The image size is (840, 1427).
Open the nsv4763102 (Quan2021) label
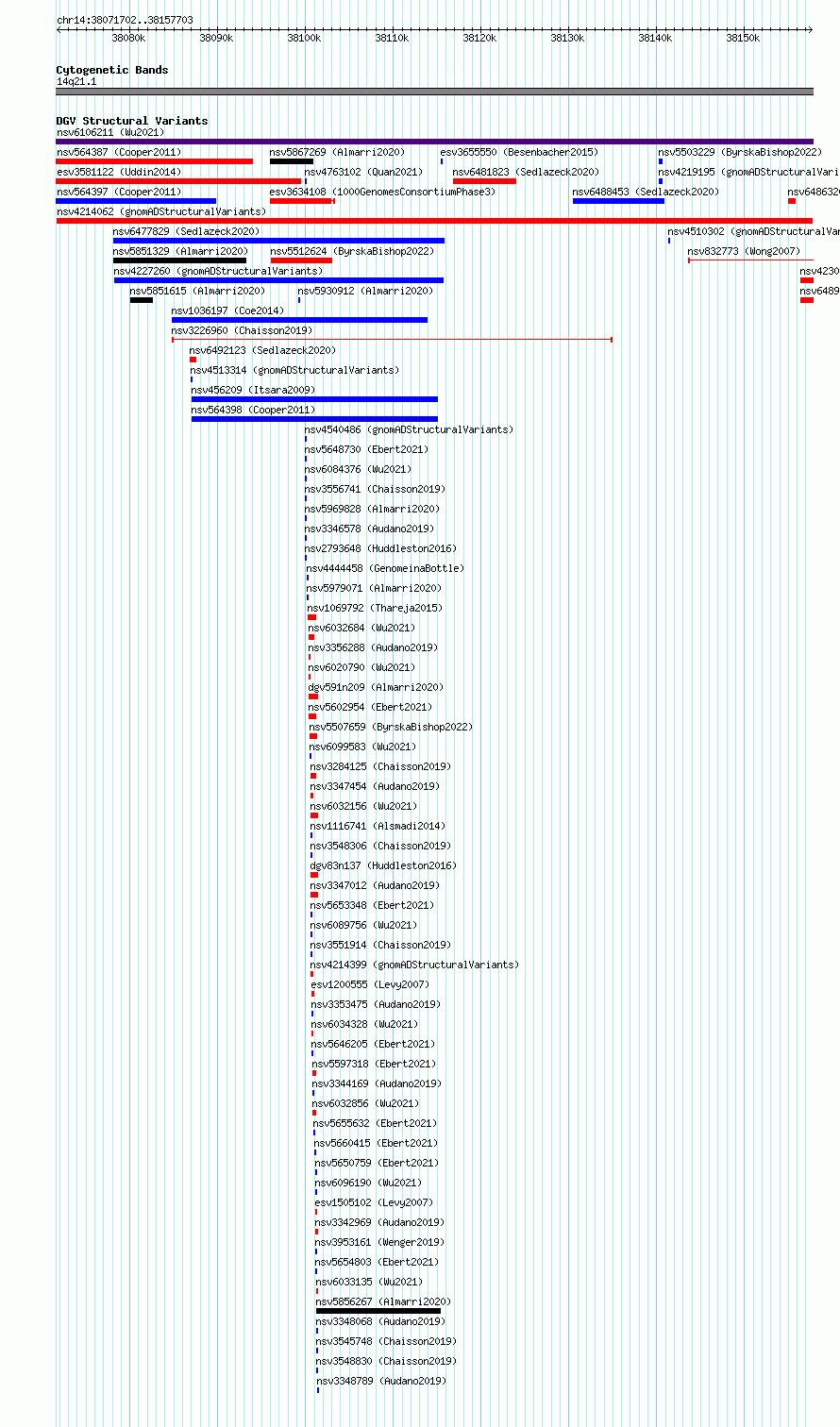[x=363, y=172]
